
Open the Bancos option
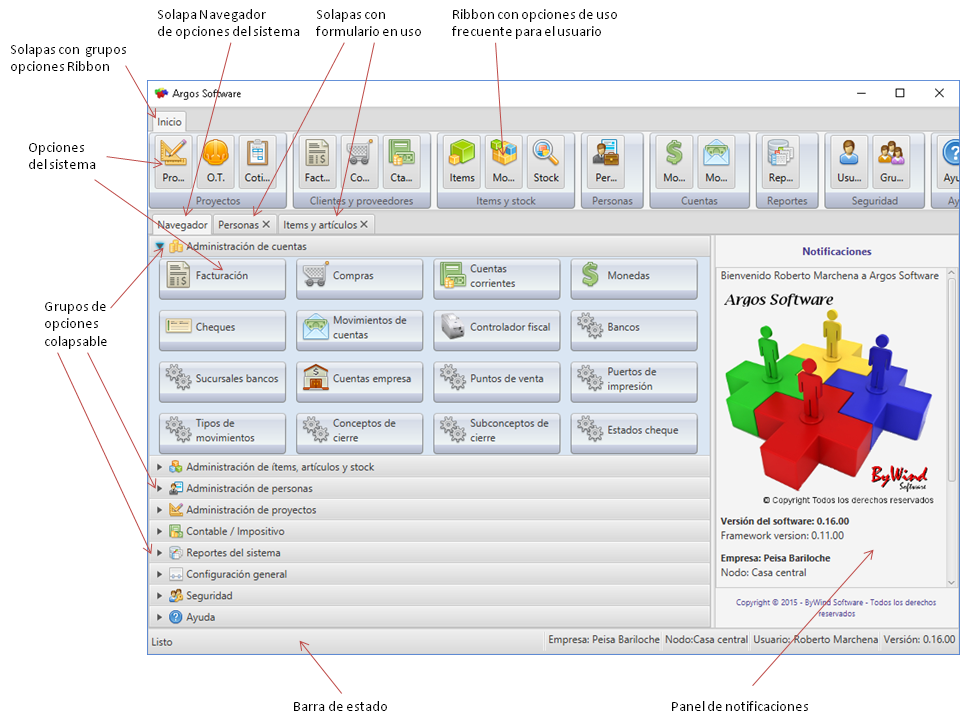click(634, 330)
